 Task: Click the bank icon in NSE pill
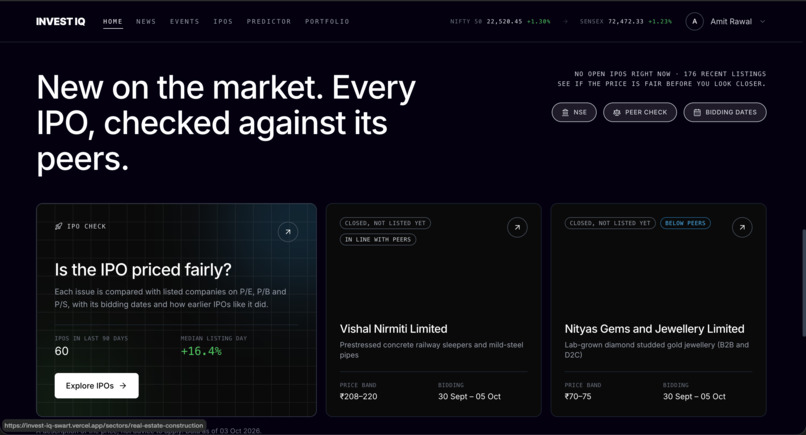(565, 112)
